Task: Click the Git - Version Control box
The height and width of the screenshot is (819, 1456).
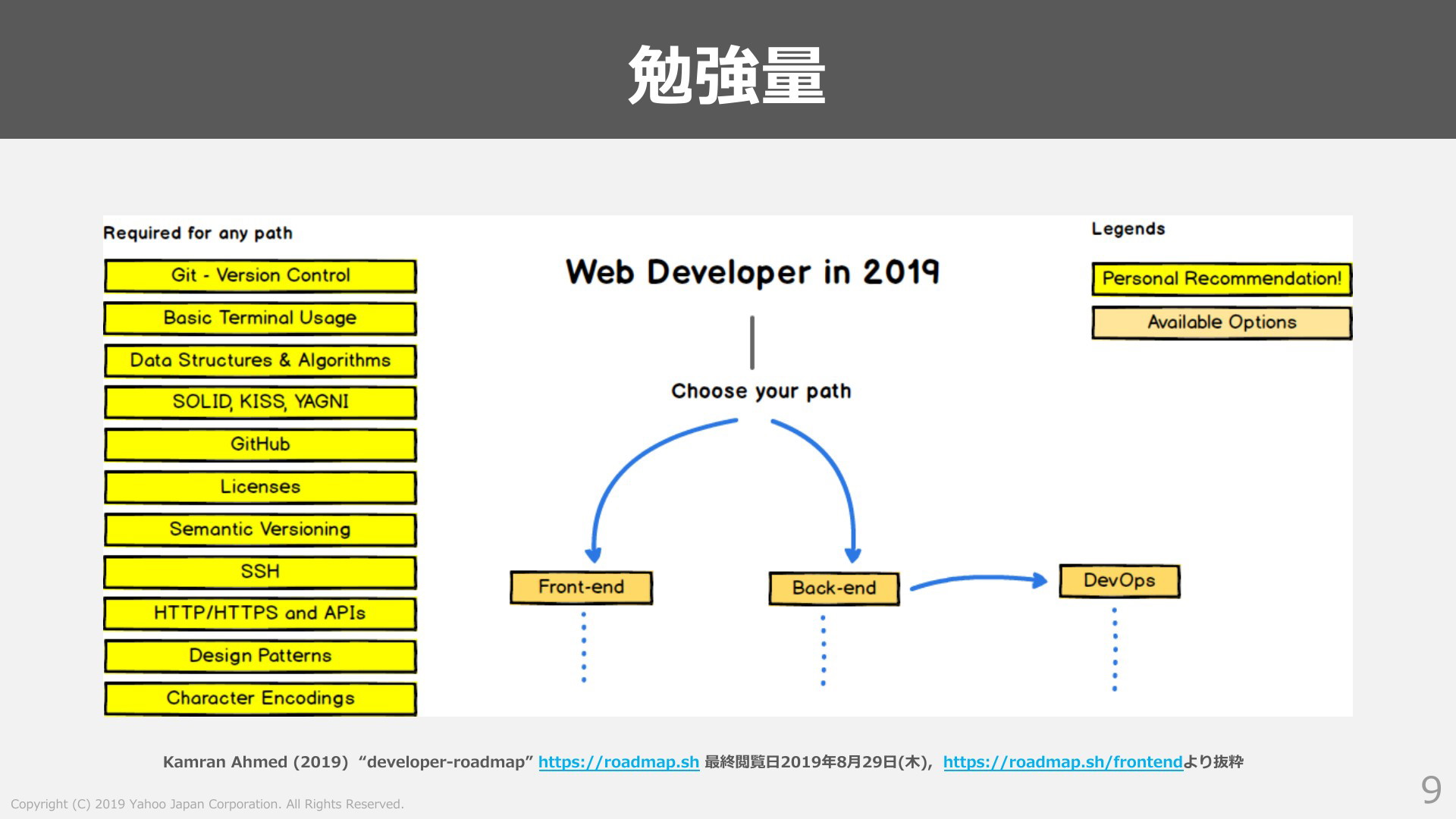Action: coord(260,276)
